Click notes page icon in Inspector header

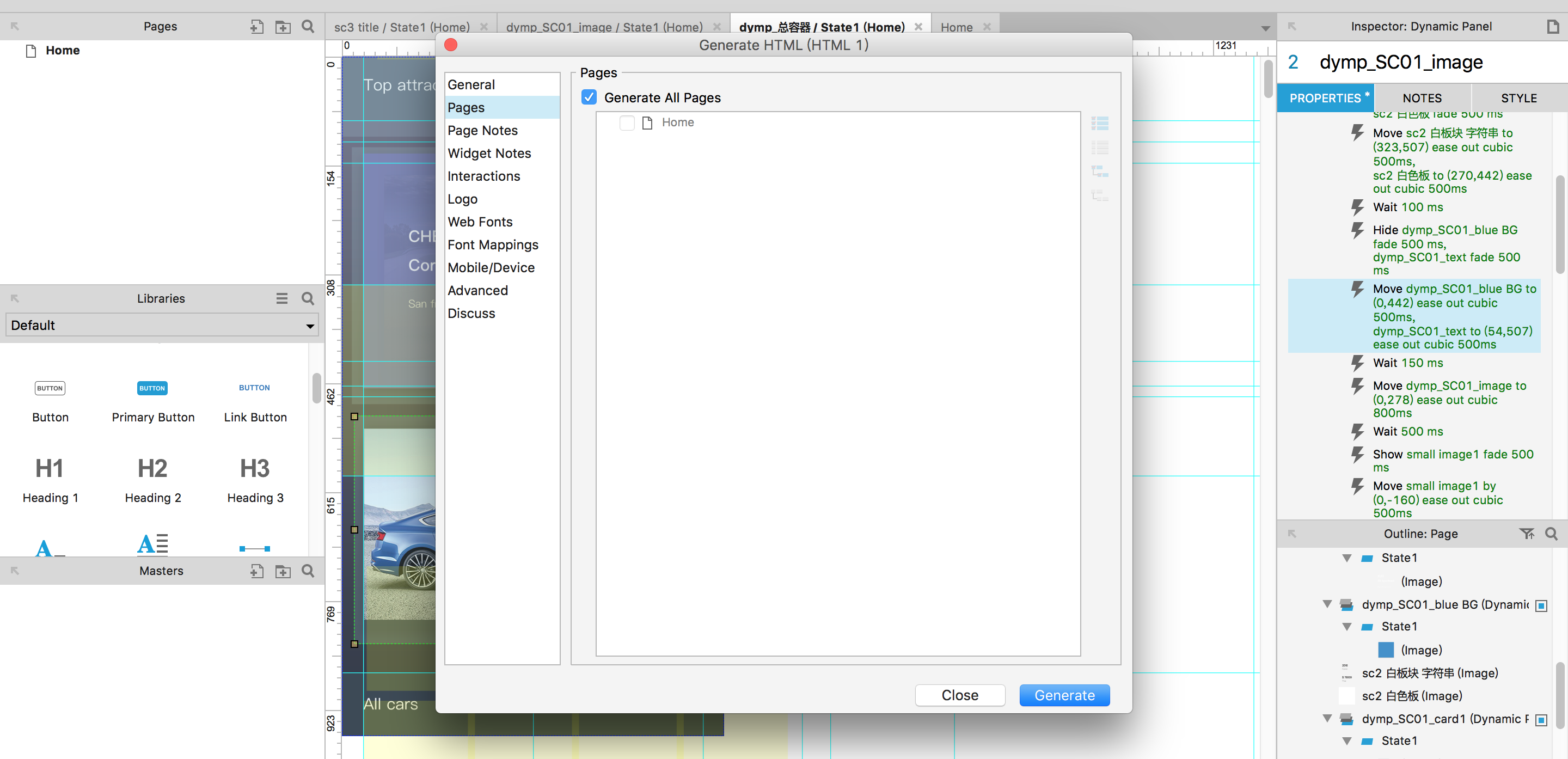[x=1553, y=26]
